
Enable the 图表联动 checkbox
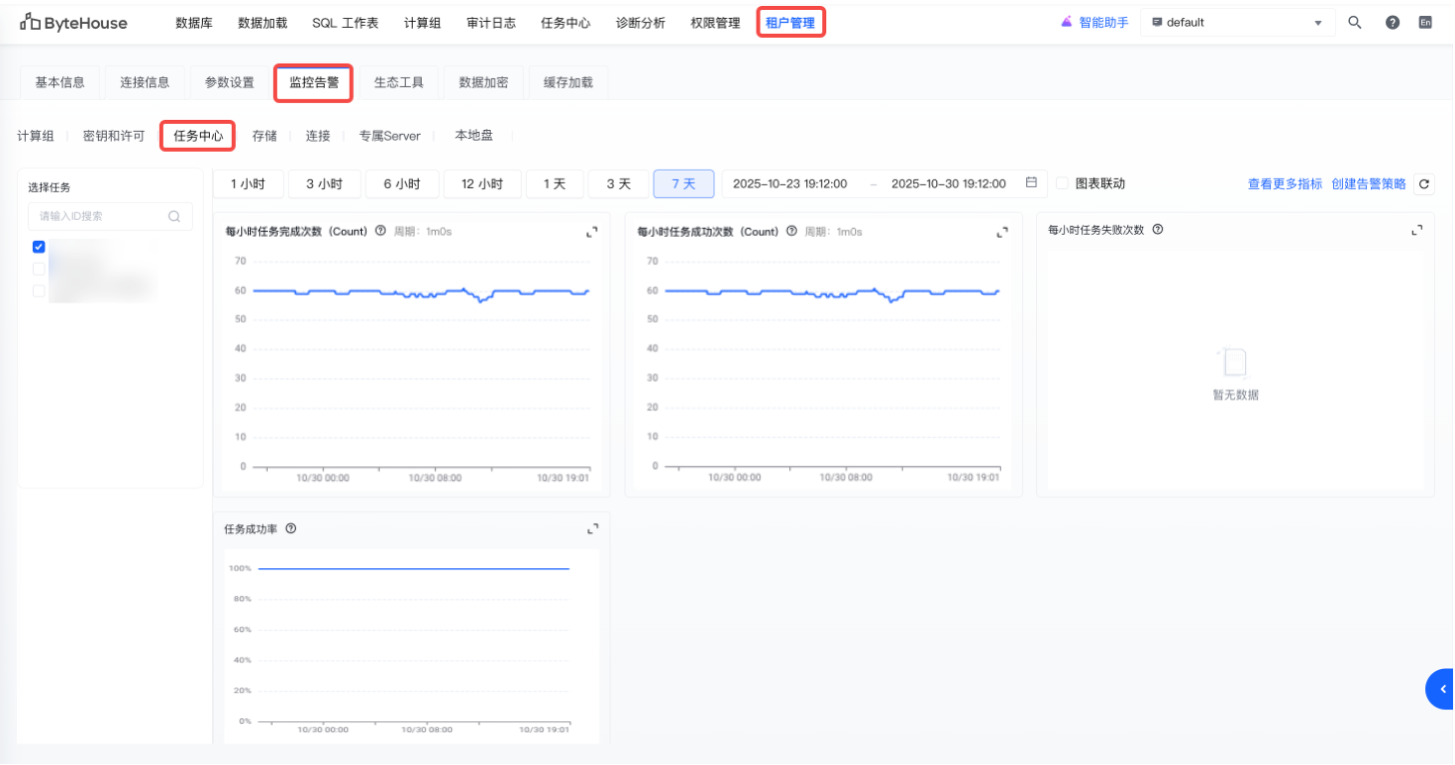pos(1063,184)
